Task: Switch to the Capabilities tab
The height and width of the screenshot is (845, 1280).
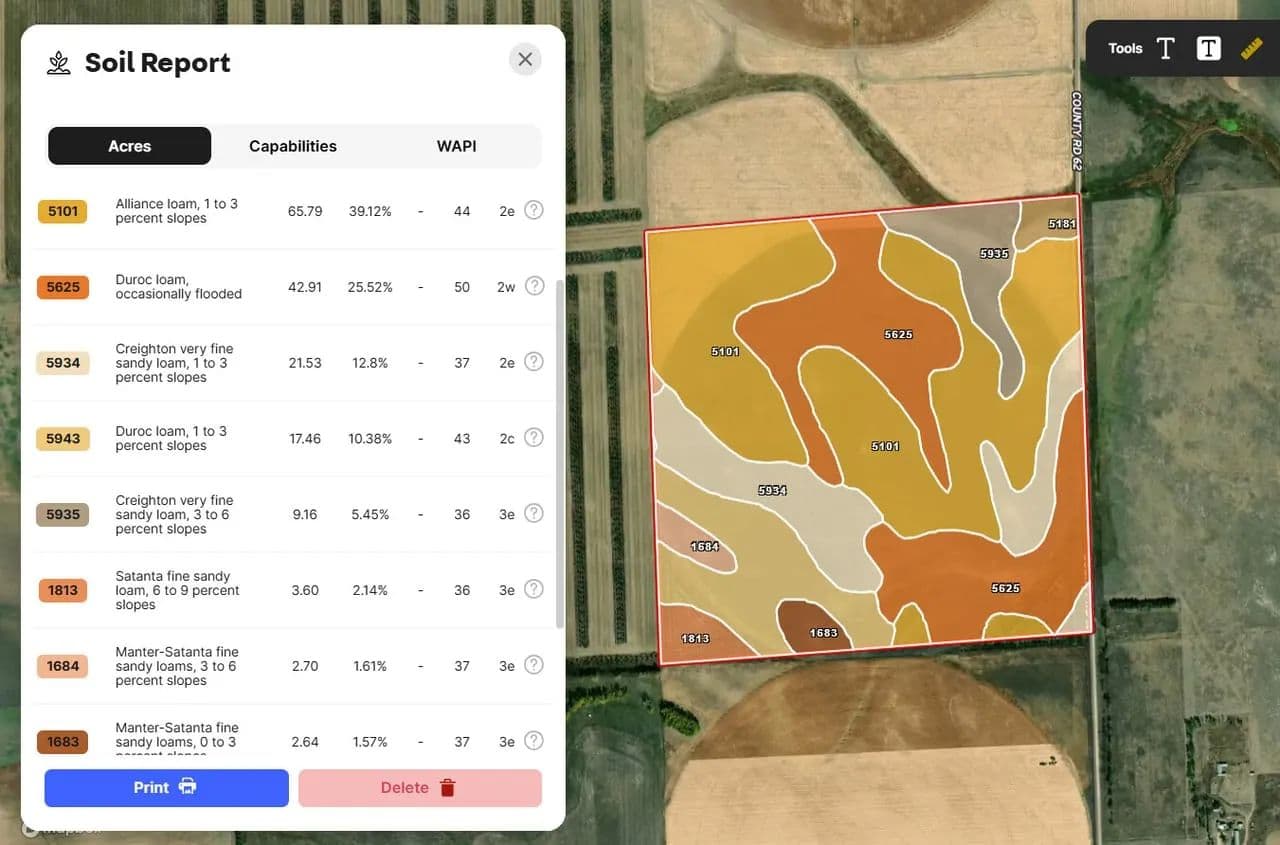Action: pyautogui.click(x=293, y=146)
